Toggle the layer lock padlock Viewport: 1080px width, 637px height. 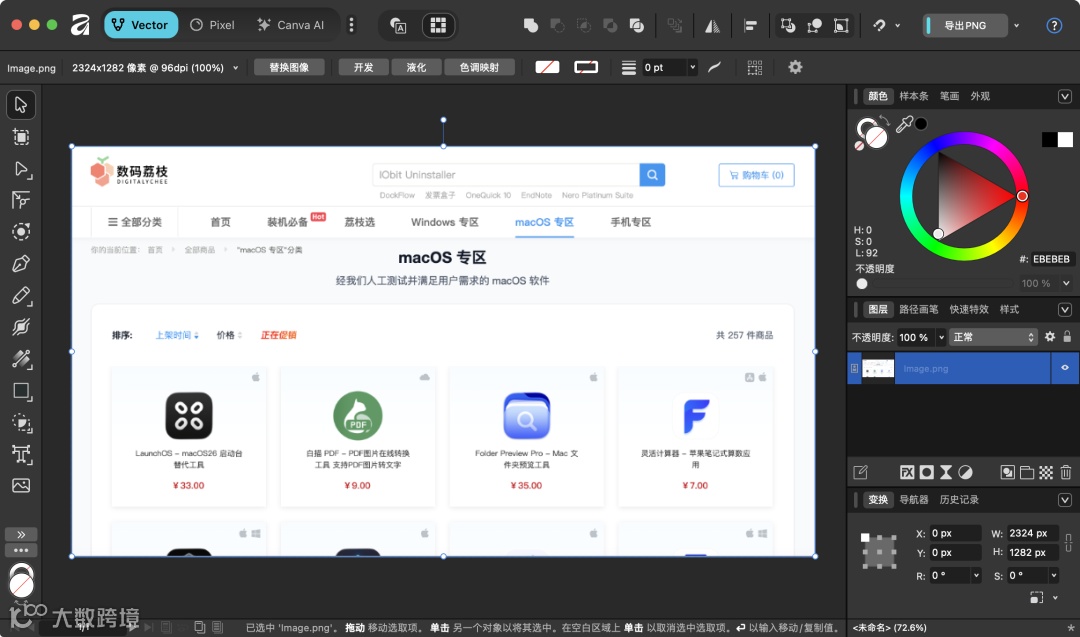click(1067, 337)
